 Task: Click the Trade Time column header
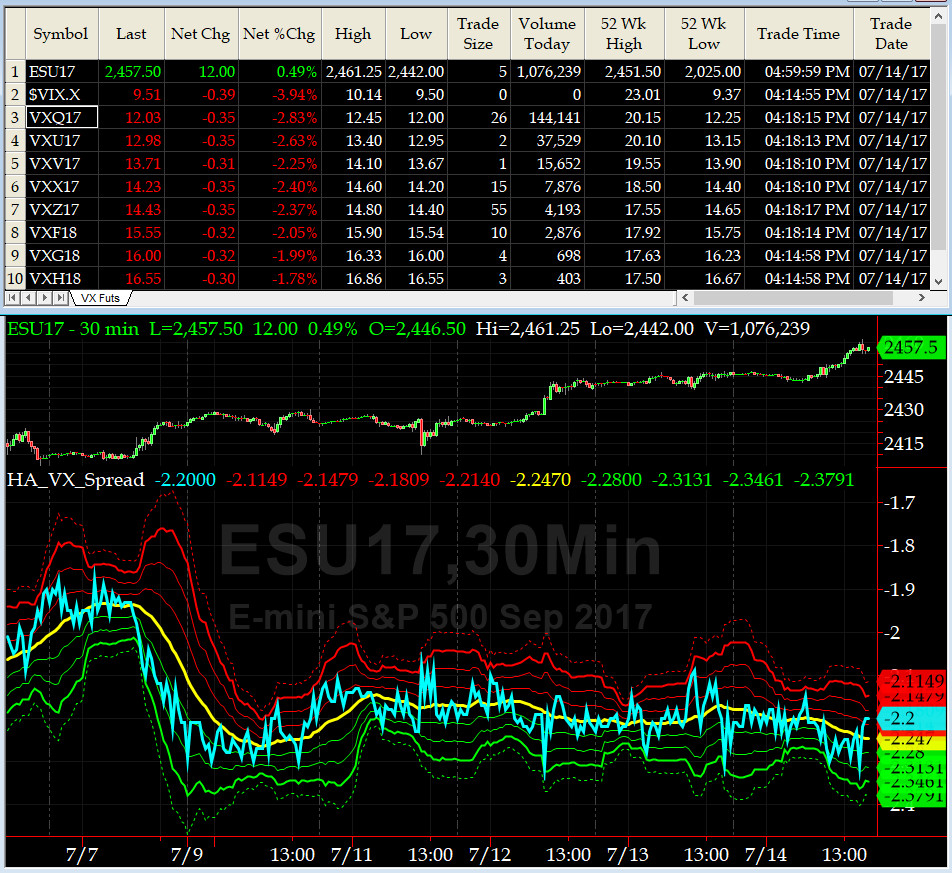point(799,34)
